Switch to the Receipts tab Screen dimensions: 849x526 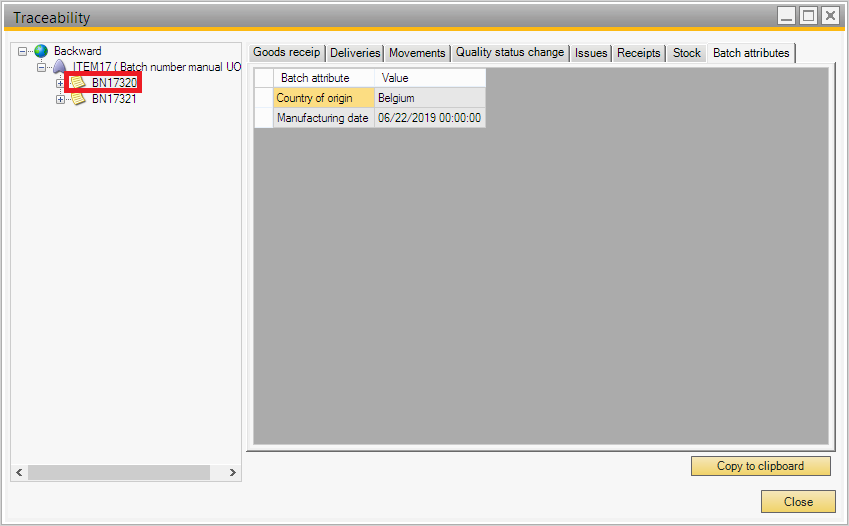pyautogui.click(x=639, y=53)
